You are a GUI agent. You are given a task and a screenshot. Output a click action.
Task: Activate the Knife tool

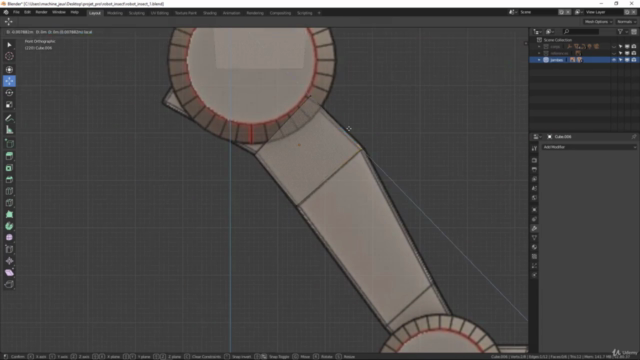(x=9, y=203)
